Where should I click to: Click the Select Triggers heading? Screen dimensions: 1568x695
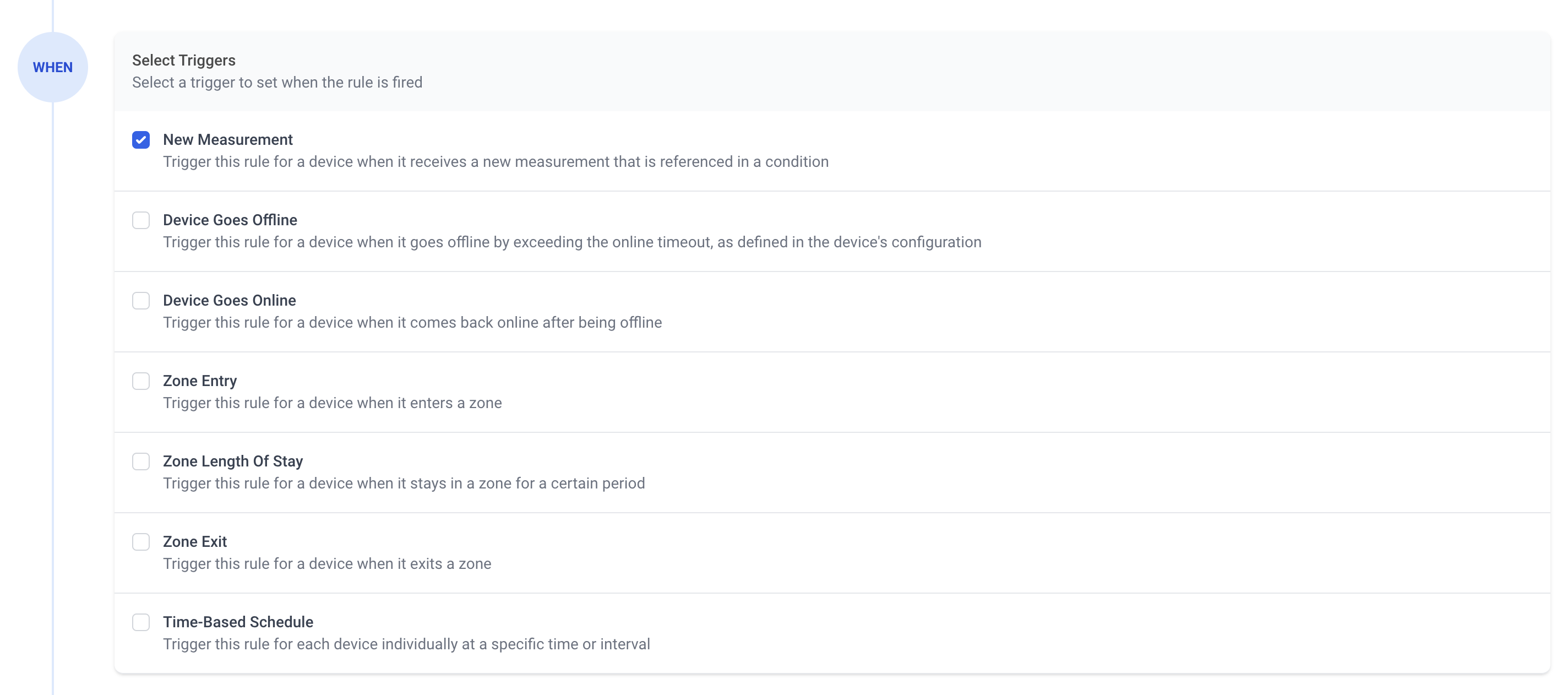184,60
